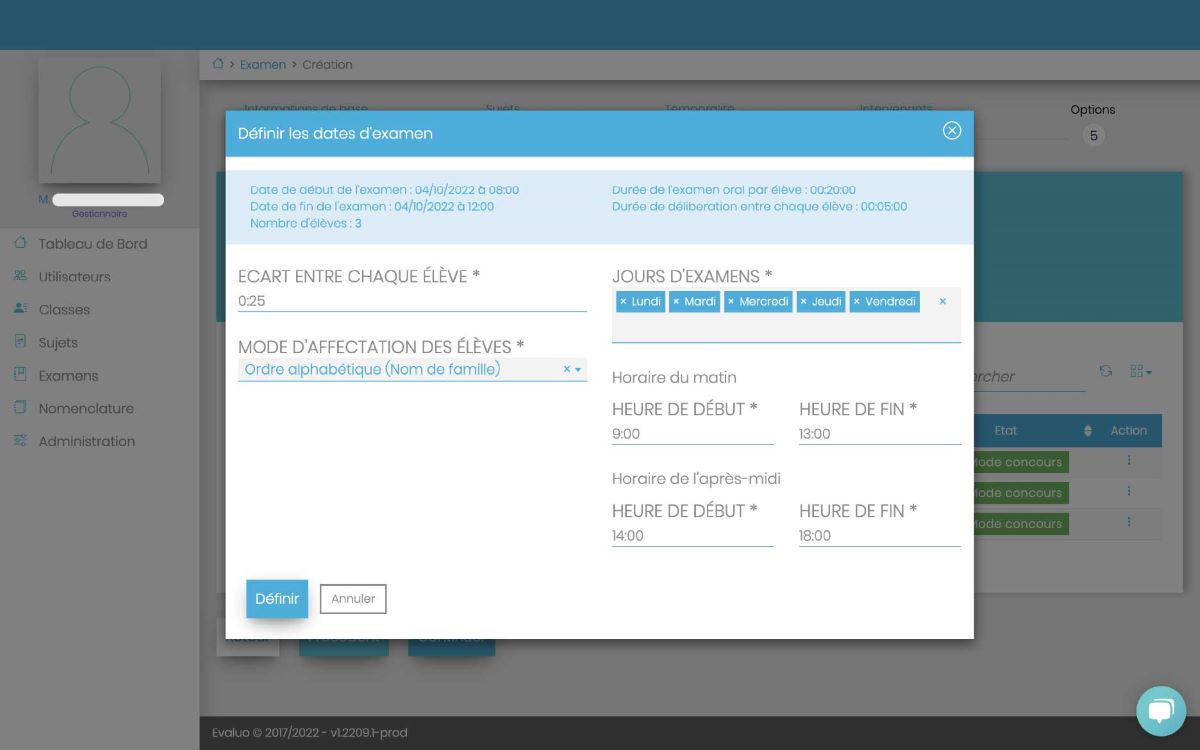Click the home icon in breadcrumb
This screenshot has width=1200, height=750.
pyautogui.click(x=218, y=64)
